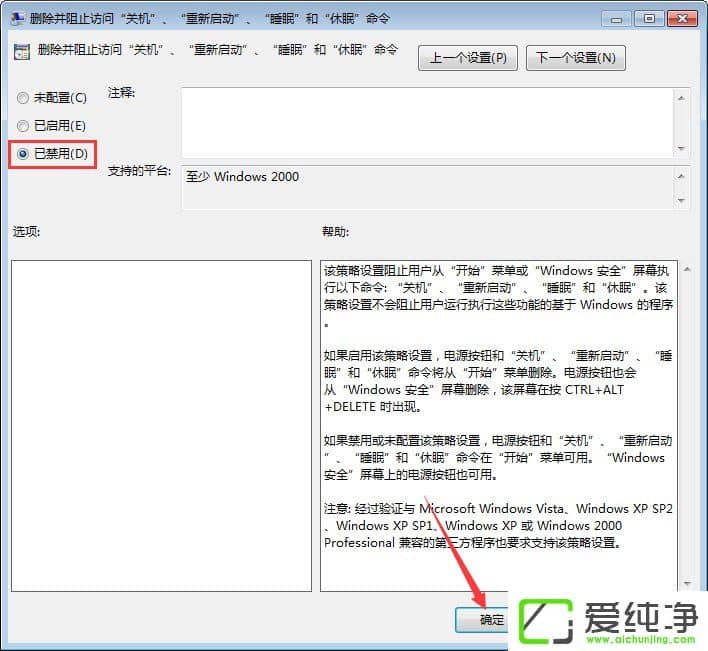Click the down arrow of the 支持的平台 scrollbar
This screenshot has width=708, height=651.
coord(681,200)
